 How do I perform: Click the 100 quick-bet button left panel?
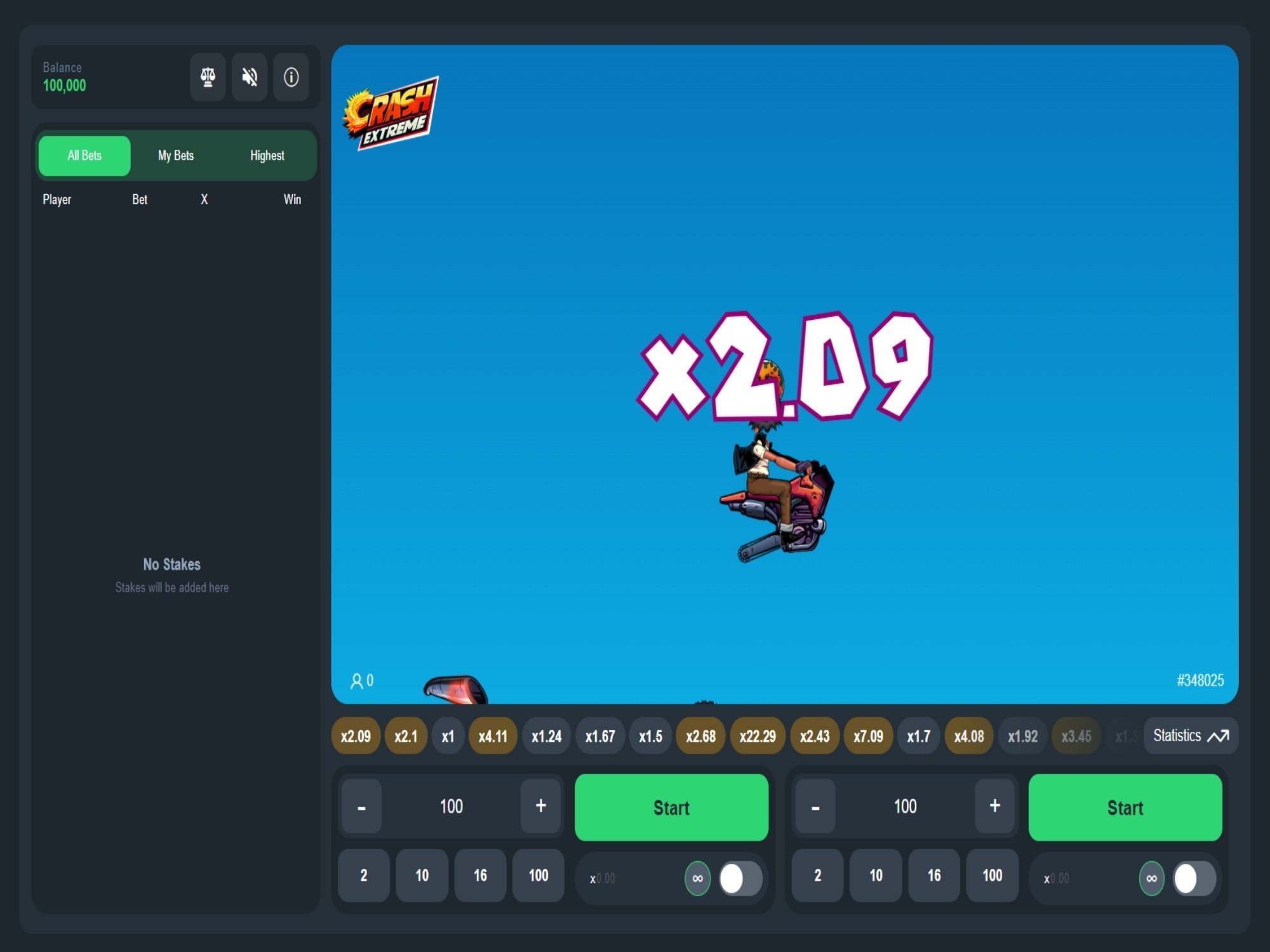(x=537, y=876)
